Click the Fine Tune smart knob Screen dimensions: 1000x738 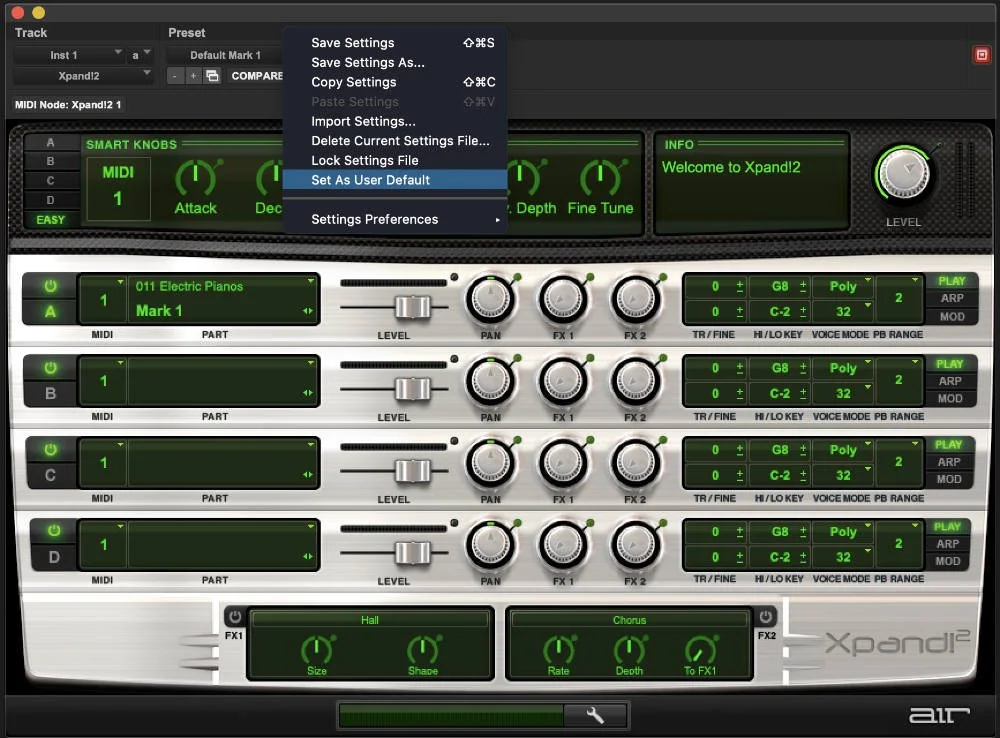[600, 178]
